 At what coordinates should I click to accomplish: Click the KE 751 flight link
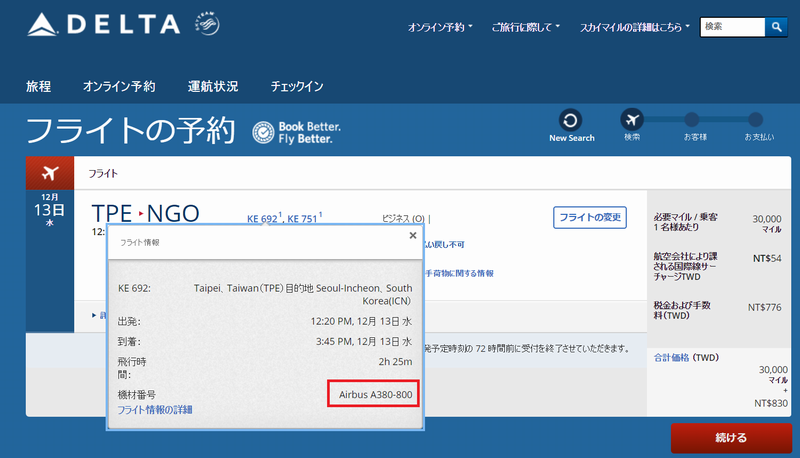[x=304, y=218]
